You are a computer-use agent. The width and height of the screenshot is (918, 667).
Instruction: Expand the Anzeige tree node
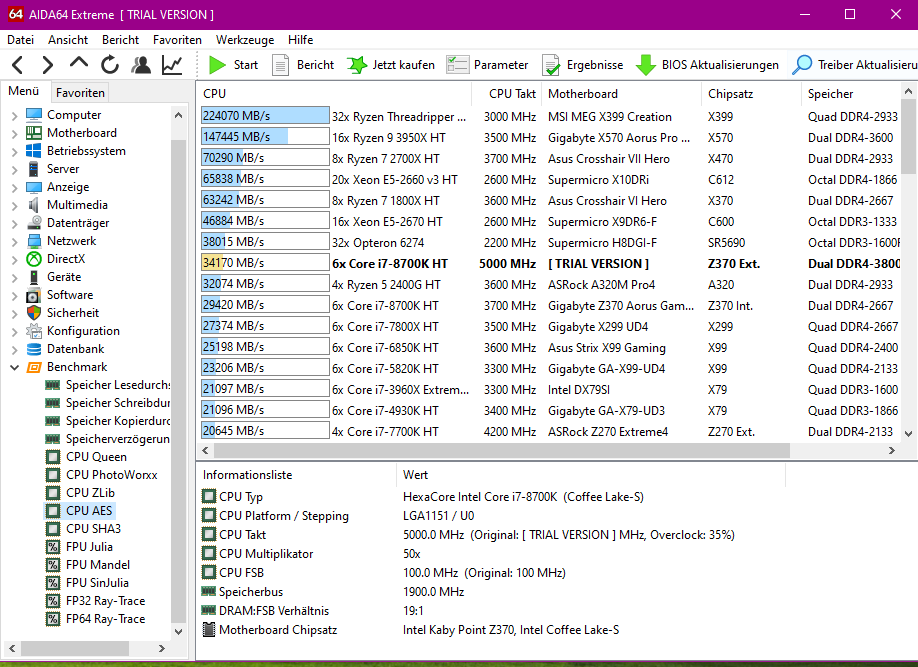coord(15,187)
